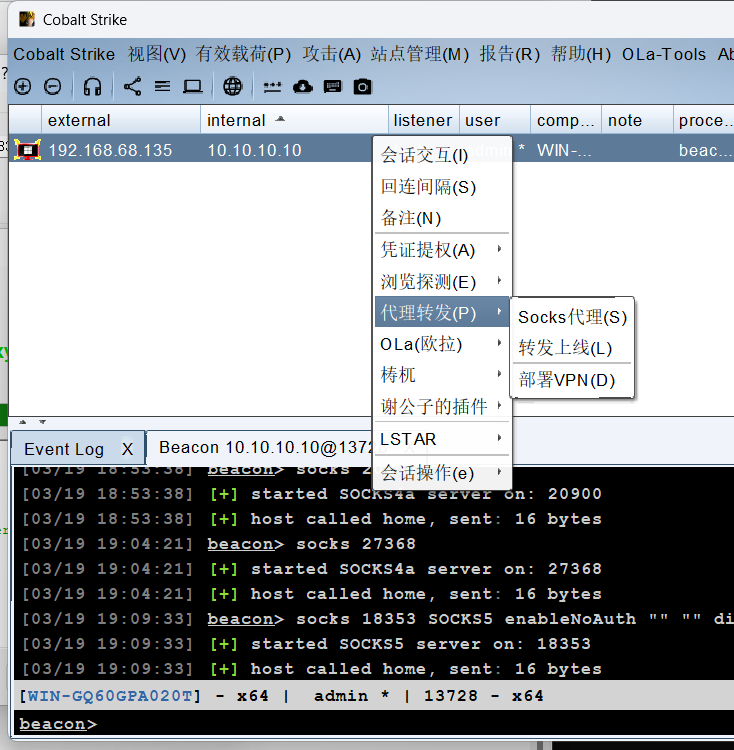Image resolution: width=734 pixels, height=750 pixels.
Task: Choose 转发上线(L) from submenu
Action: tap(572, 348)
